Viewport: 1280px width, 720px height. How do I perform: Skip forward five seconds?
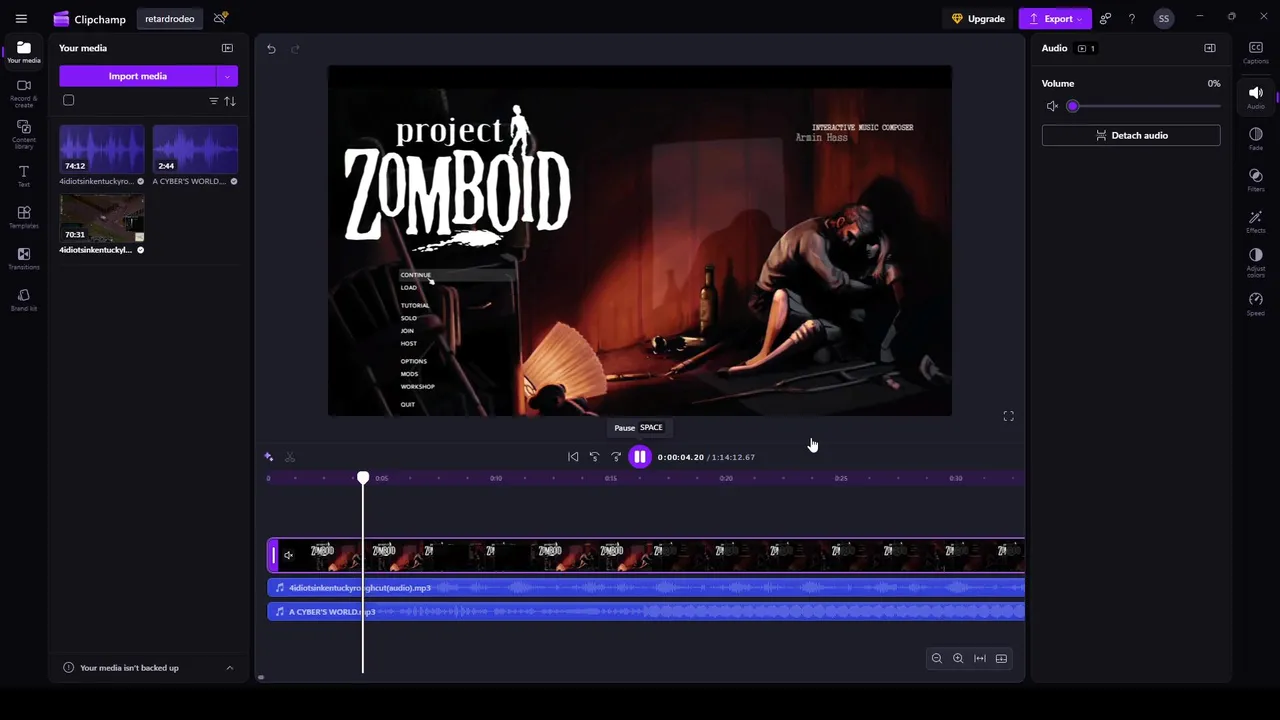pyautogui.click(x=616, y=457)
